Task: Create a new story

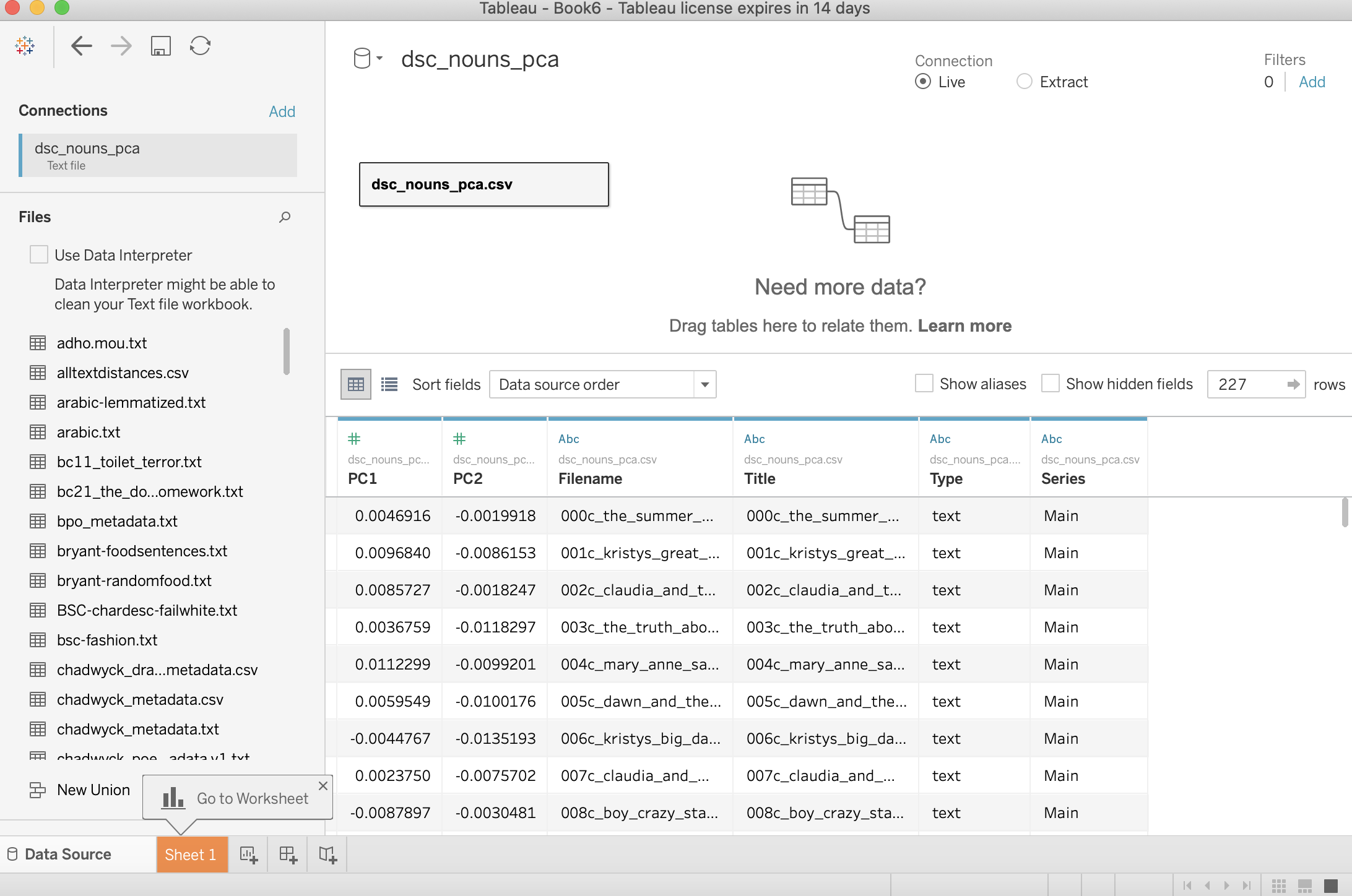Action: (327, 855)
